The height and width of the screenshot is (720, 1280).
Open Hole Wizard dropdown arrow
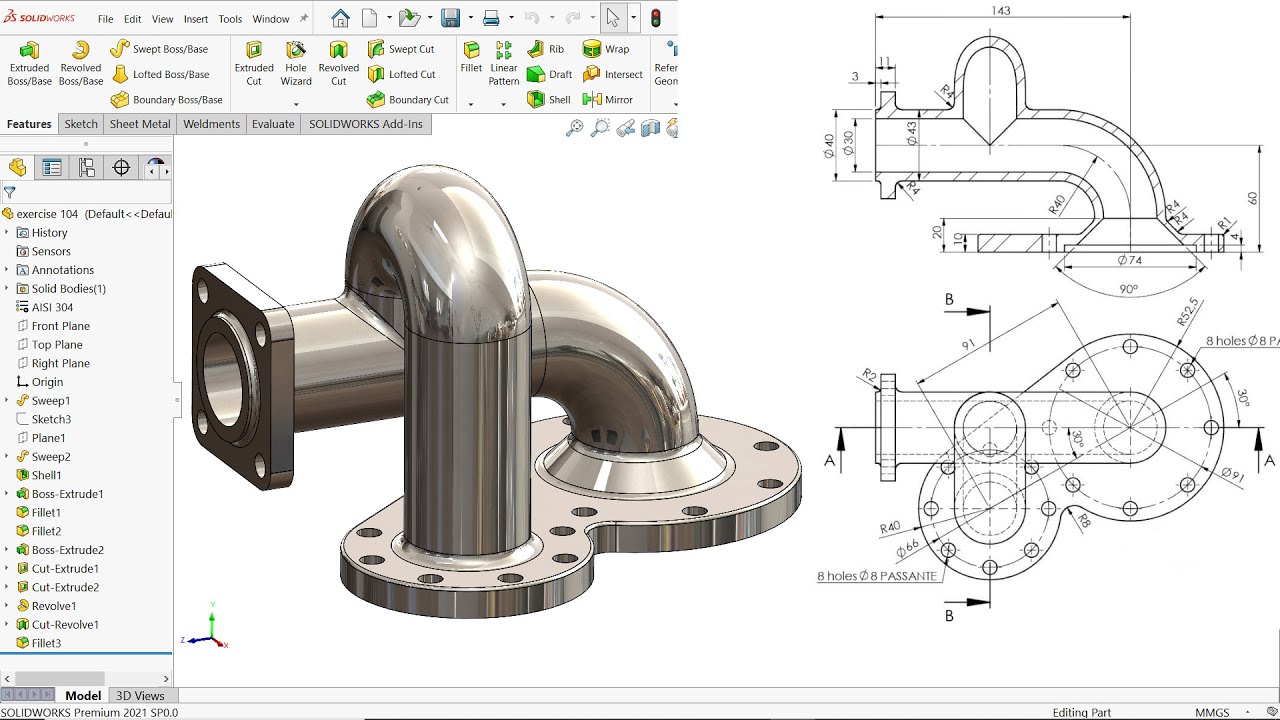pyautogui.click(x=296, y=104)
